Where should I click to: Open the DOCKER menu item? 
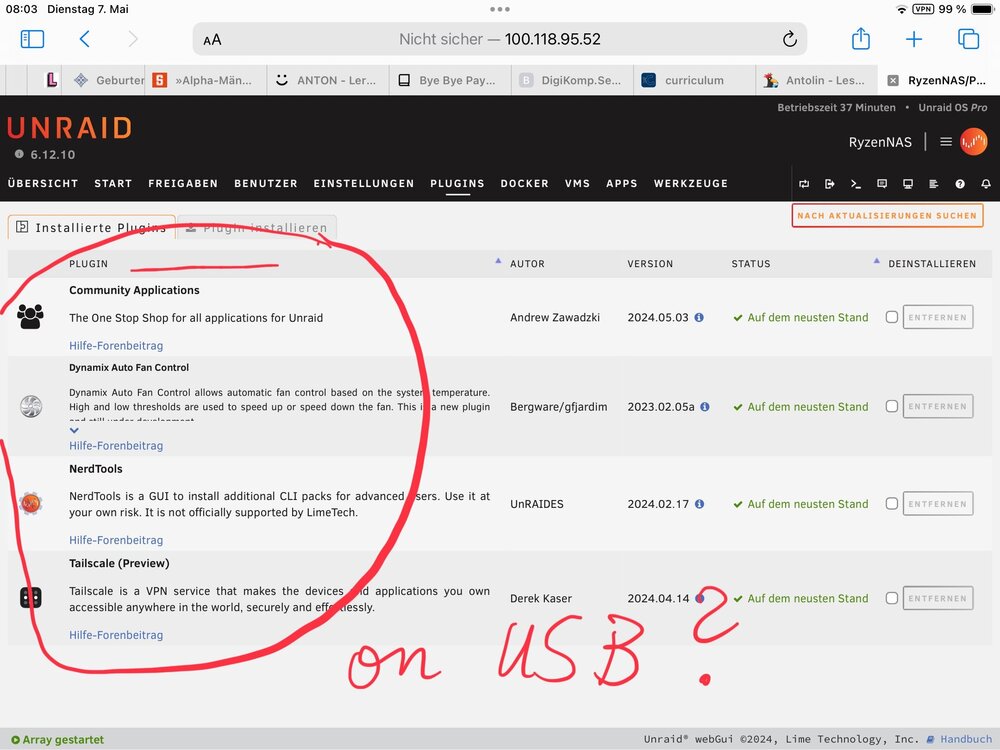524,184
